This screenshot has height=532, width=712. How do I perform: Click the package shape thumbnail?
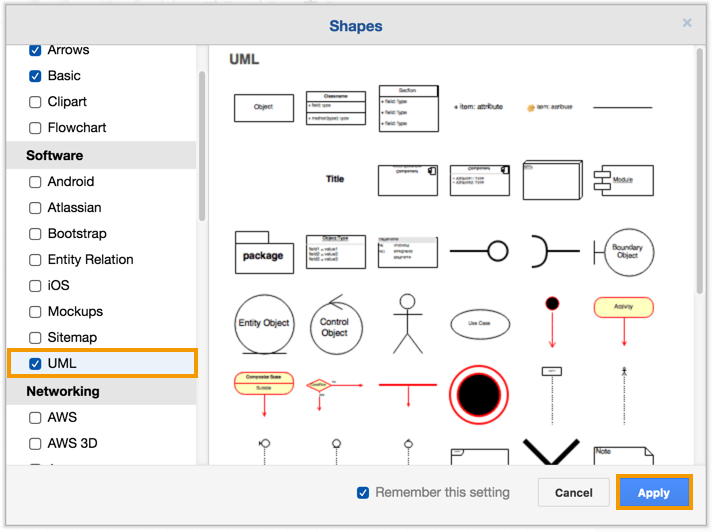pyautogui.click(x=263, y=252)
